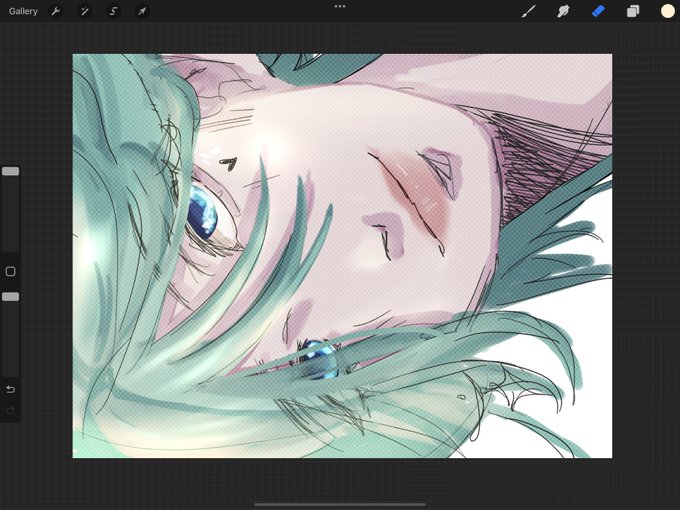Screen dimensions: 680x510
Task: Select the Smudge finger tool
Action: [x=563, y=11]
